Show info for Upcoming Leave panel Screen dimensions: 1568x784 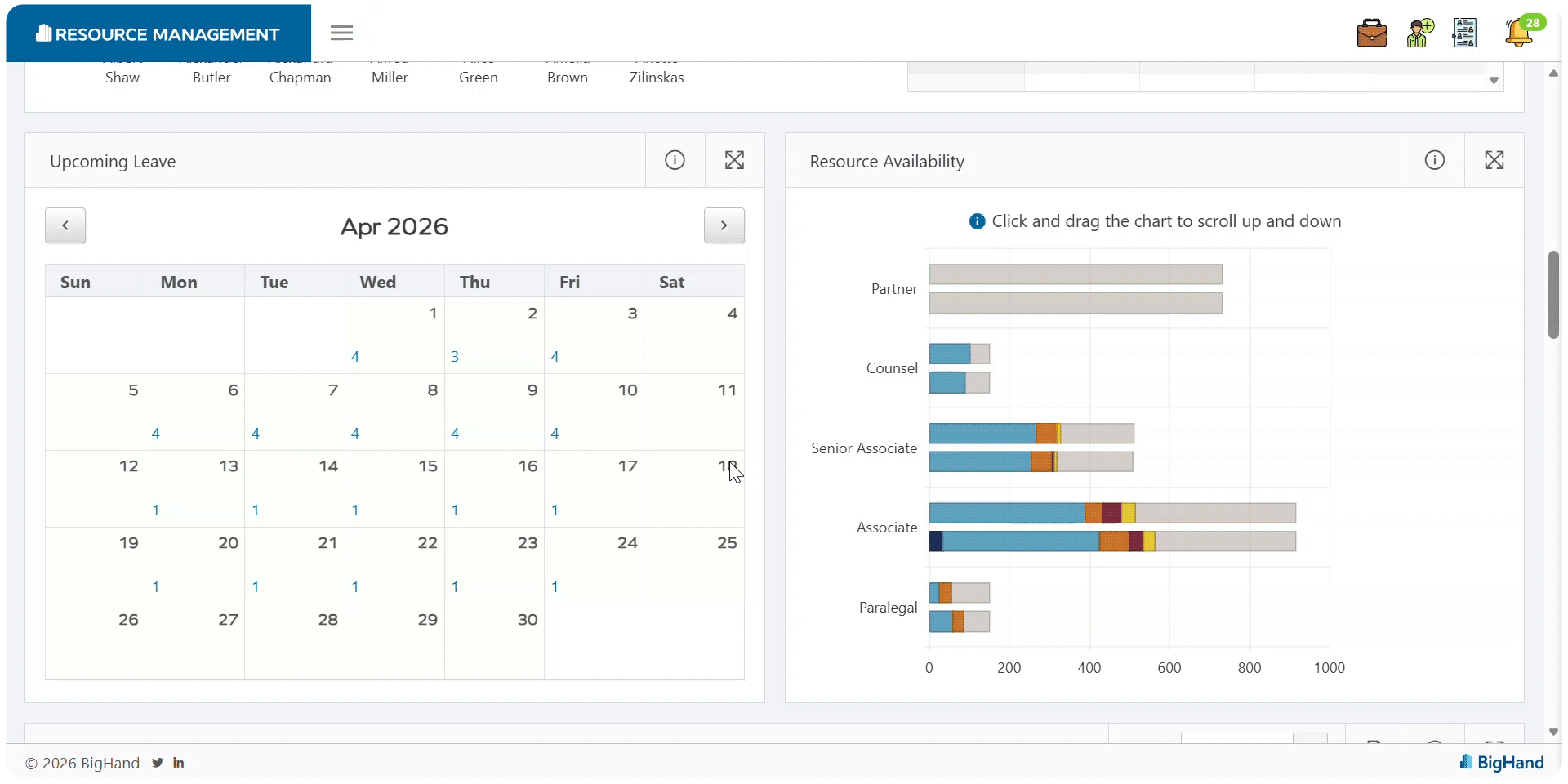(x=675, y=160)
